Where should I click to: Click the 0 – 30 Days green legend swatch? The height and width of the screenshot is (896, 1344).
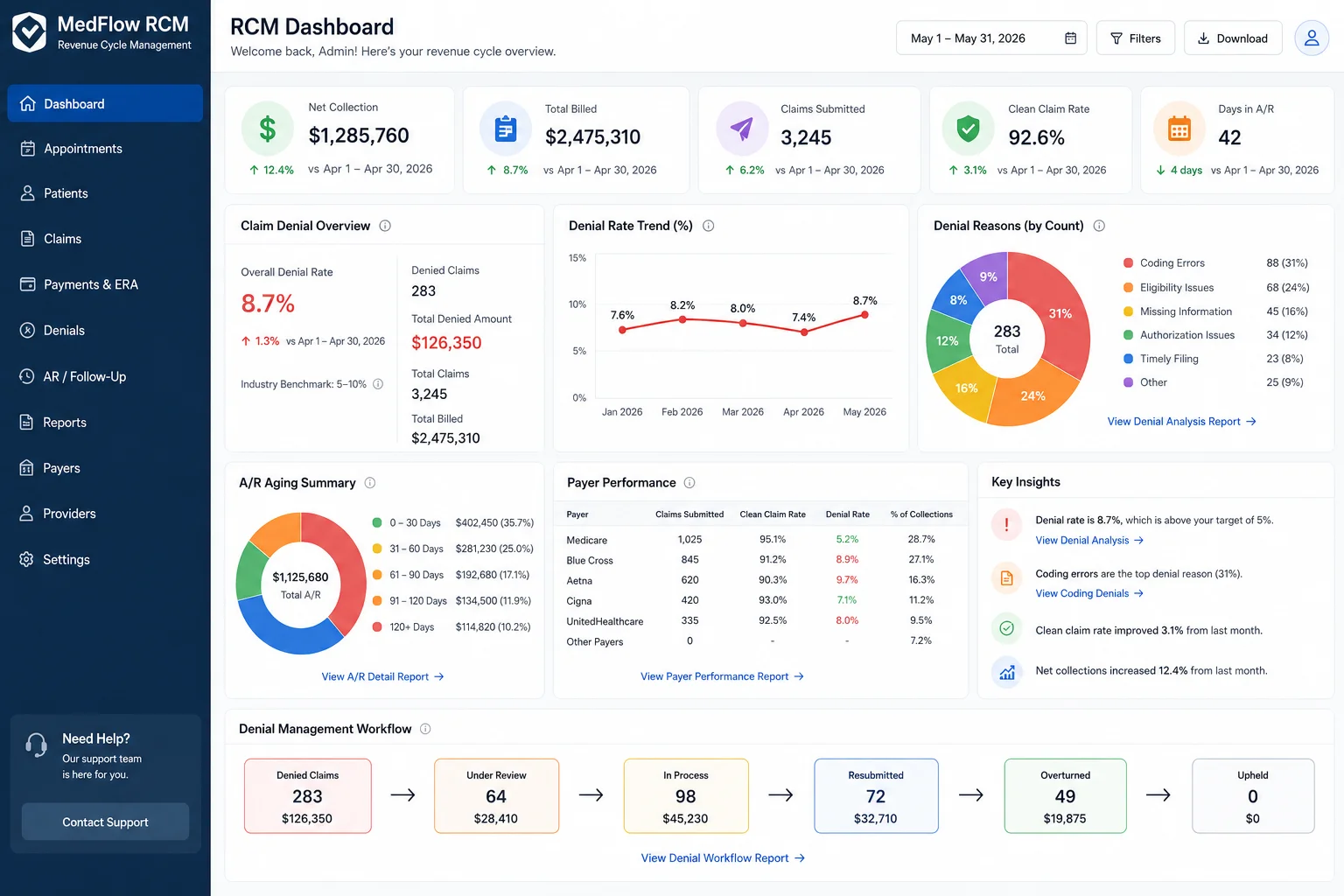tap(377, 522)
